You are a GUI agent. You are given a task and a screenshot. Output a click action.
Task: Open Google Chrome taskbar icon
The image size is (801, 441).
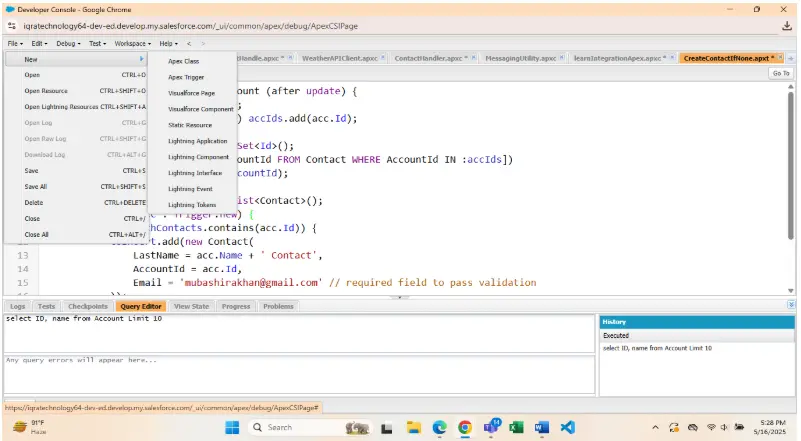[x=465, y=427]
